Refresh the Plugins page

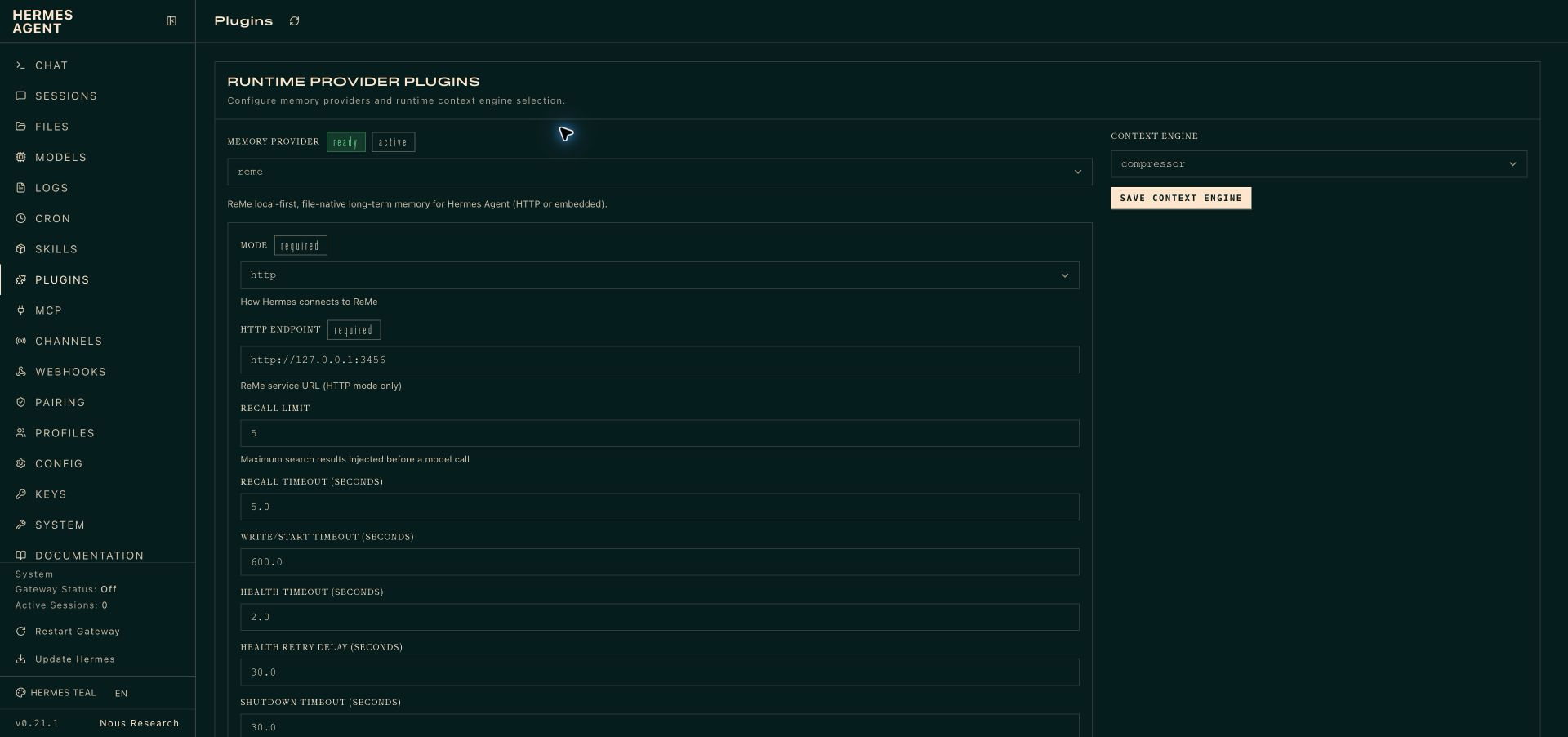click(x=295, y=21)
